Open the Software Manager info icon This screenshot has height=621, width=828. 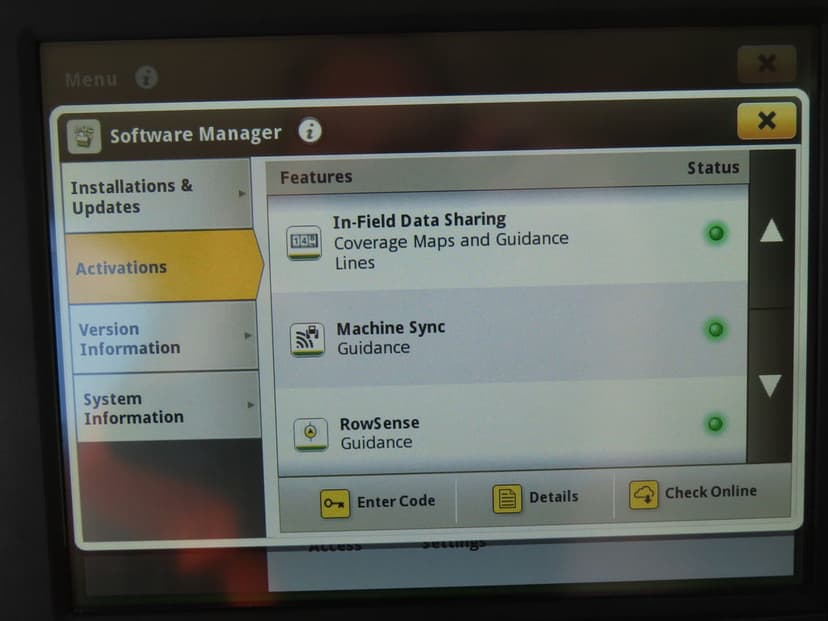coord(310,130)
